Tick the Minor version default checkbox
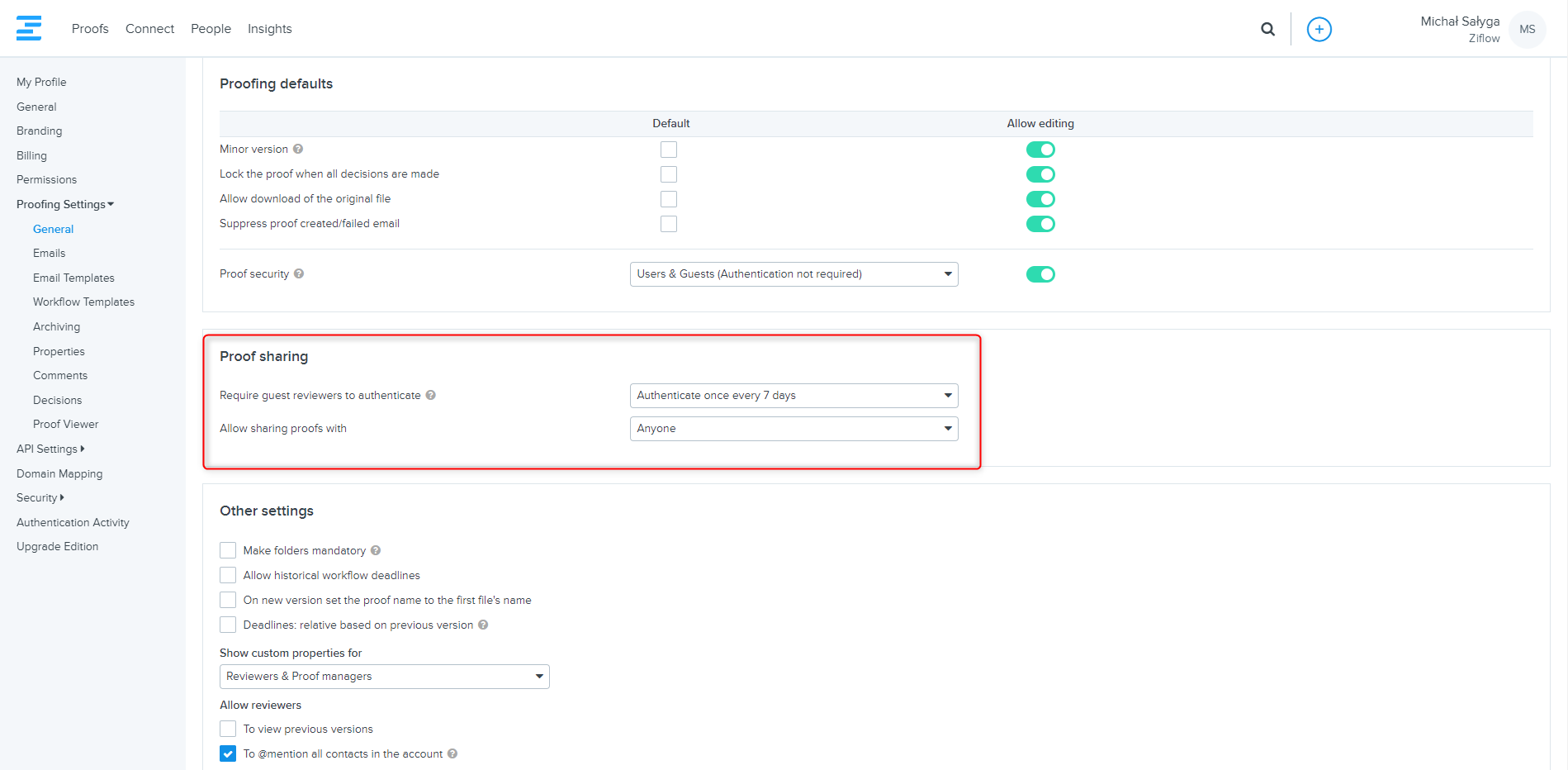 coord(668,150)
